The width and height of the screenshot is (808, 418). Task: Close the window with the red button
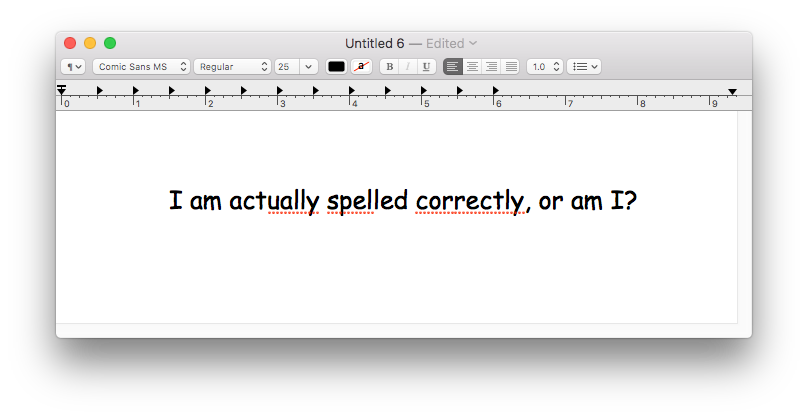click(x=70, y=43)
